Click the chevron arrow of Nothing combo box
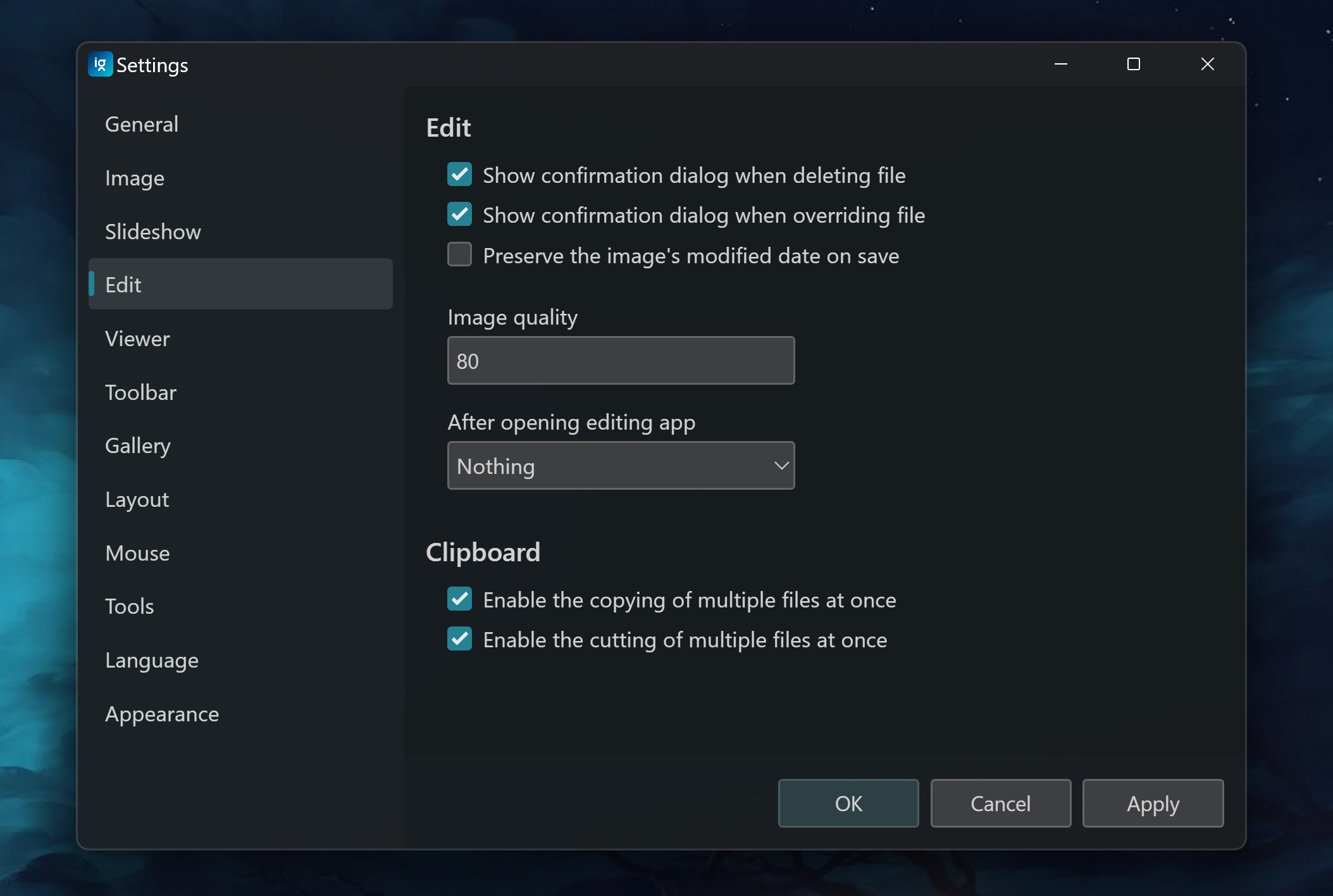The height and width of the screenshot is (896, 1333). (781, 466)
